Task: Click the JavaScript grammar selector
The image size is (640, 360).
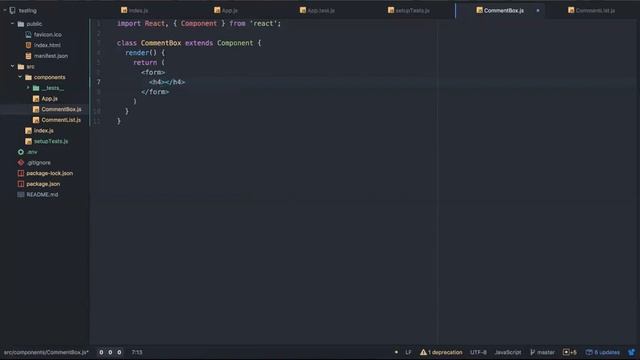Action: coord(508,352)
